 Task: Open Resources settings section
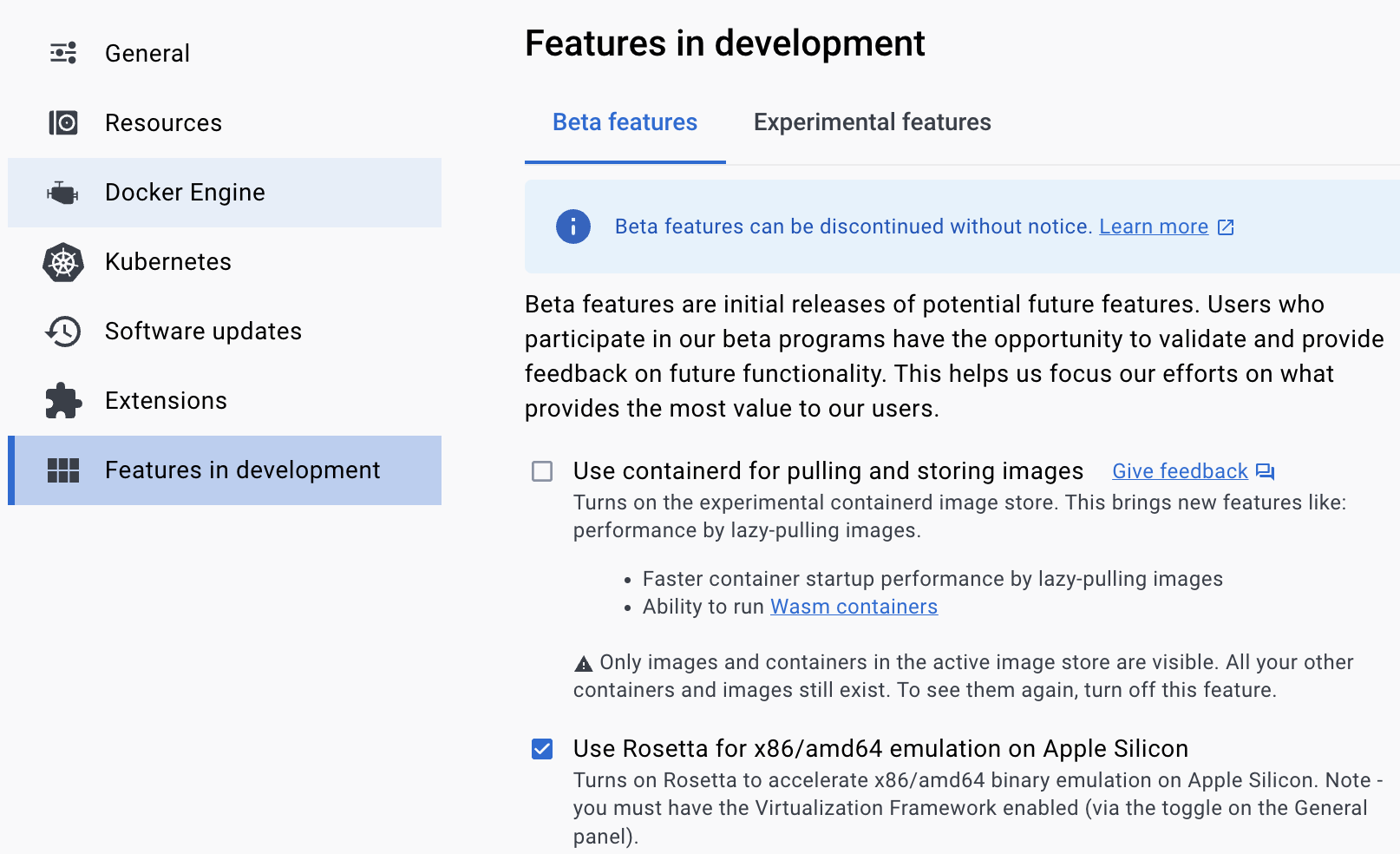pyautogui.click(x=225, y=123)
